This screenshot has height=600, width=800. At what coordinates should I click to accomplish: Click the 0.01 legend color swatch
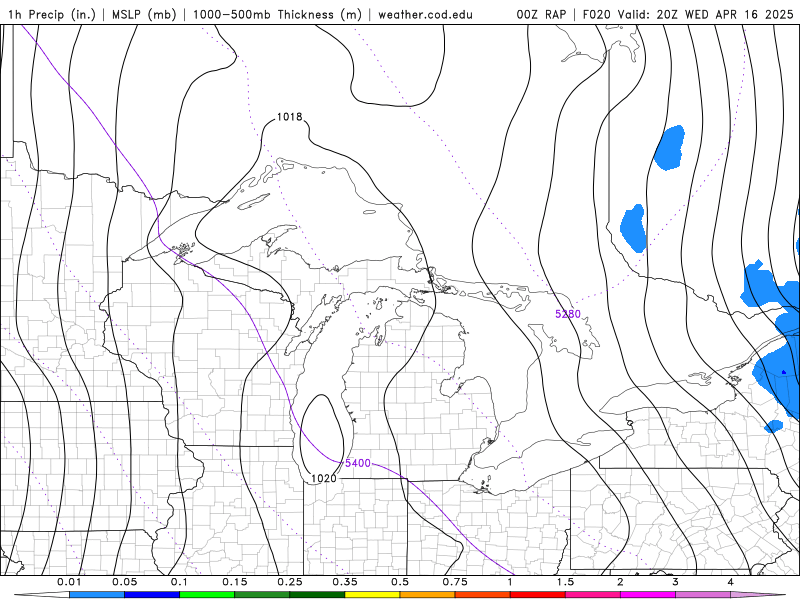(96, 594)
